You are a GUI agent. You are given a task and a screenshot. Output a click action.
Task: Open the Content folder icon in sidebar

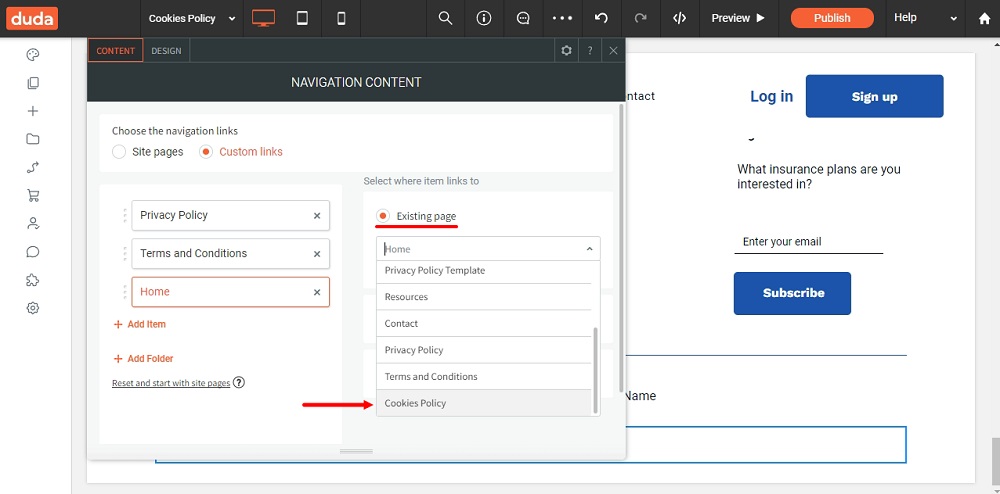pyautogui.click(x=33, y=139)
